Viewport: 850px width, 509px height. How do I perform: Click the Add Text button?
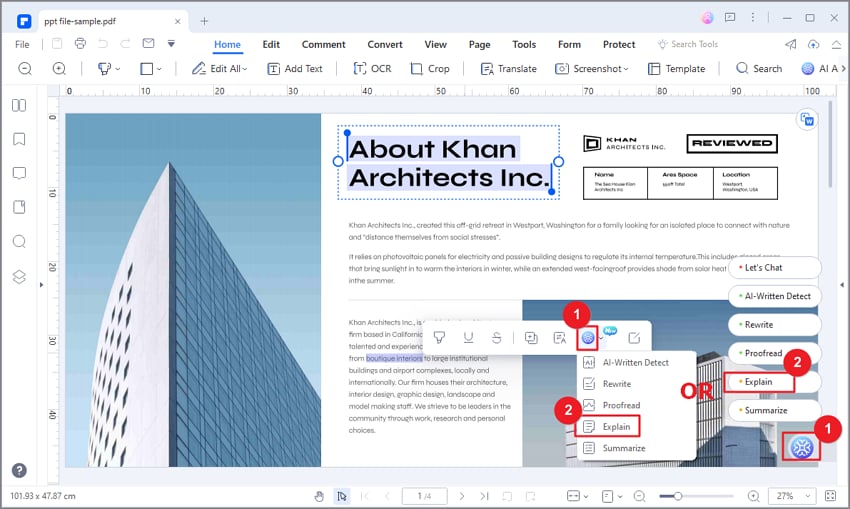(x=295, y=68)
